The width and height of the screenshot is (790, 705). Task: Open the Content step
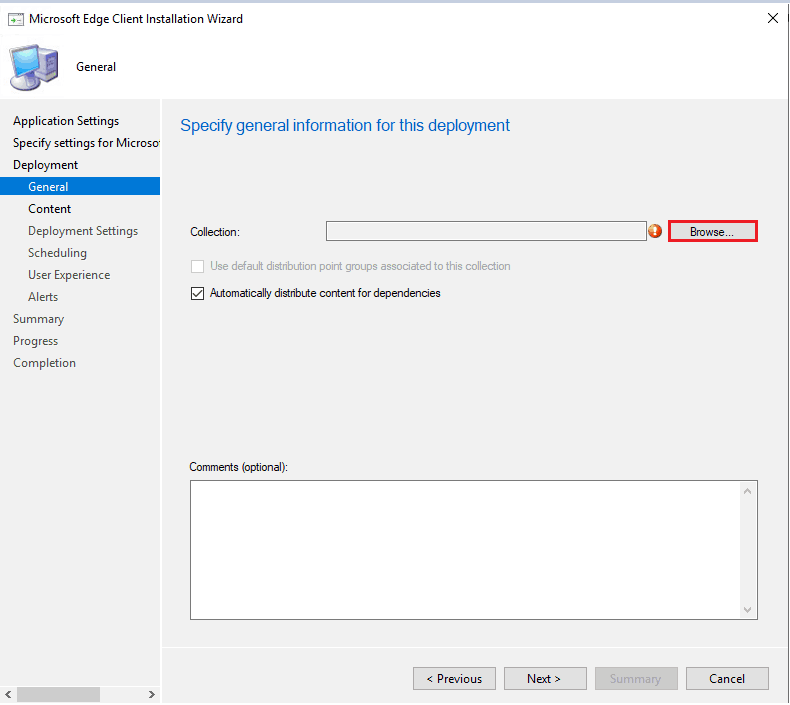49,209
